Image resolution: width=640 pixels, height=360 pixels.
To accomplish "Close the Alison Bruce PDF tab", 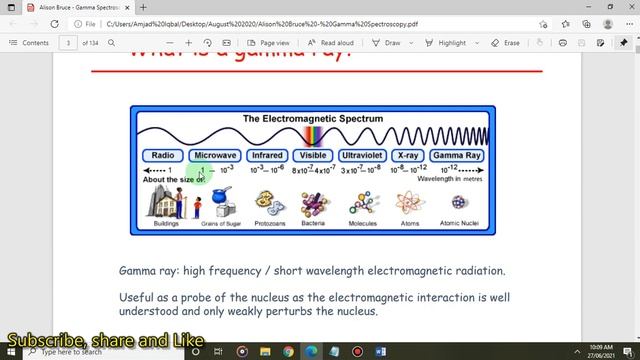I will [127, 7].
